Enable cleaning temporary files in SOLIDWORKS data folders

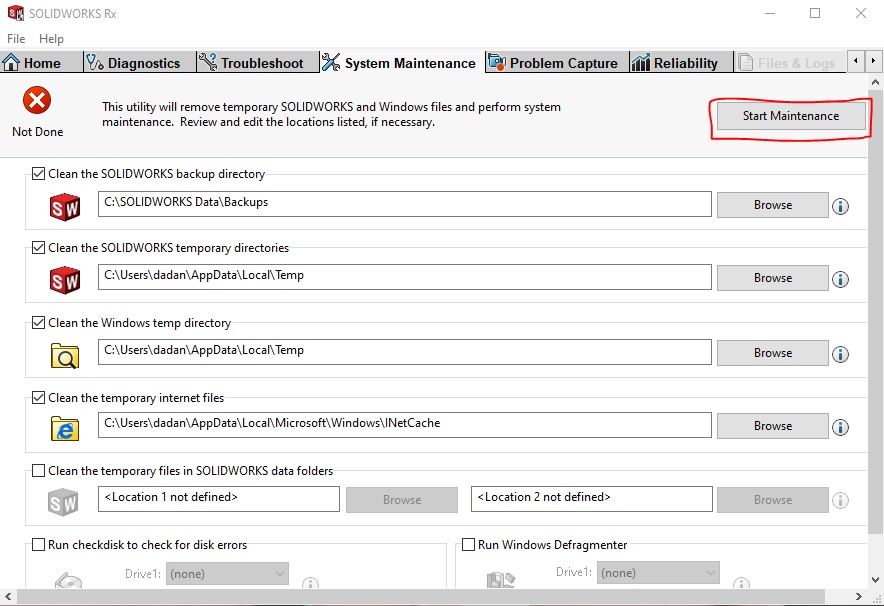[x=38, y=470]
